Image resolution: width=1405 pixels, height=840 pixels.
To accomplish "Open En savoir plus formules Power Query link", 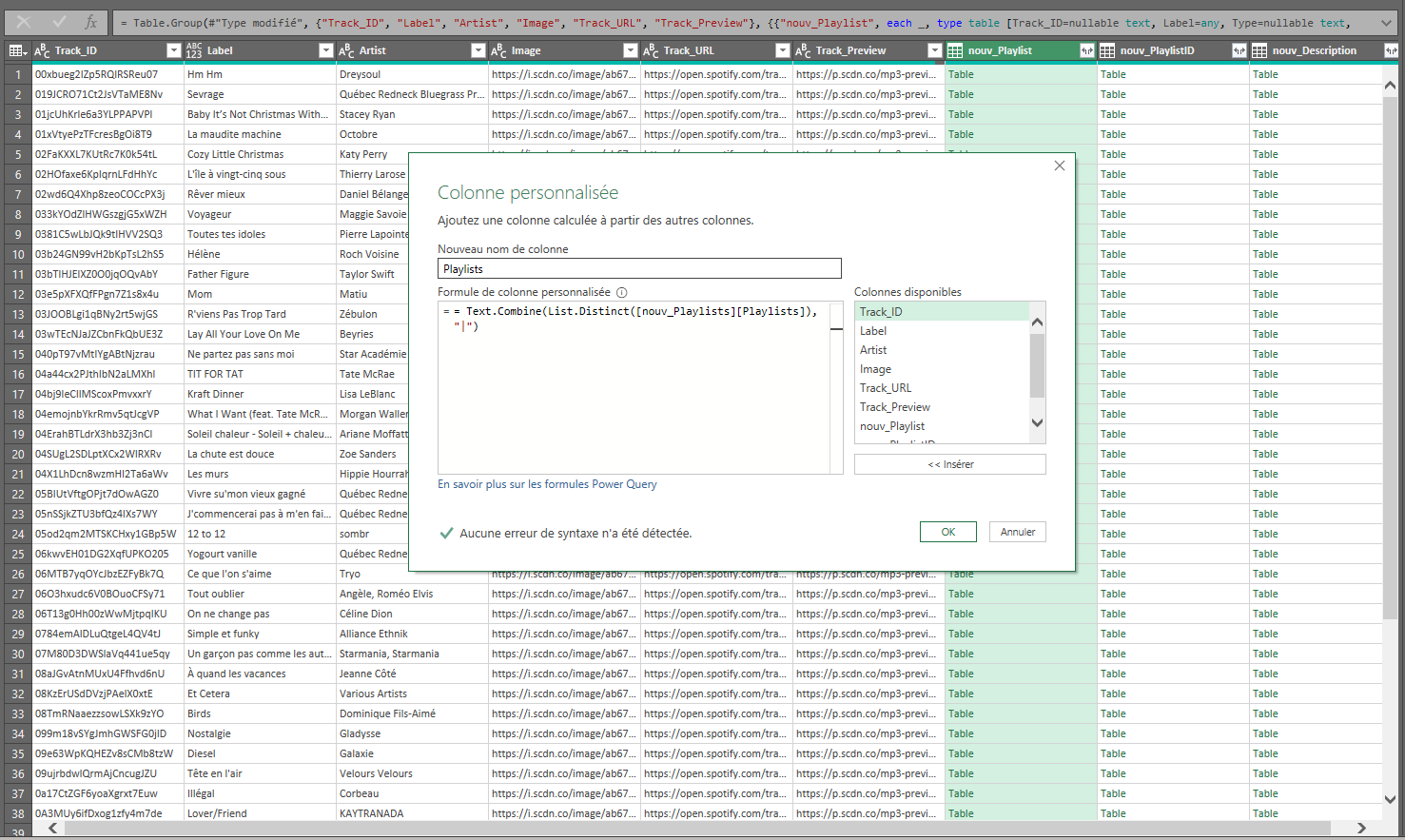I will [547, 484].
